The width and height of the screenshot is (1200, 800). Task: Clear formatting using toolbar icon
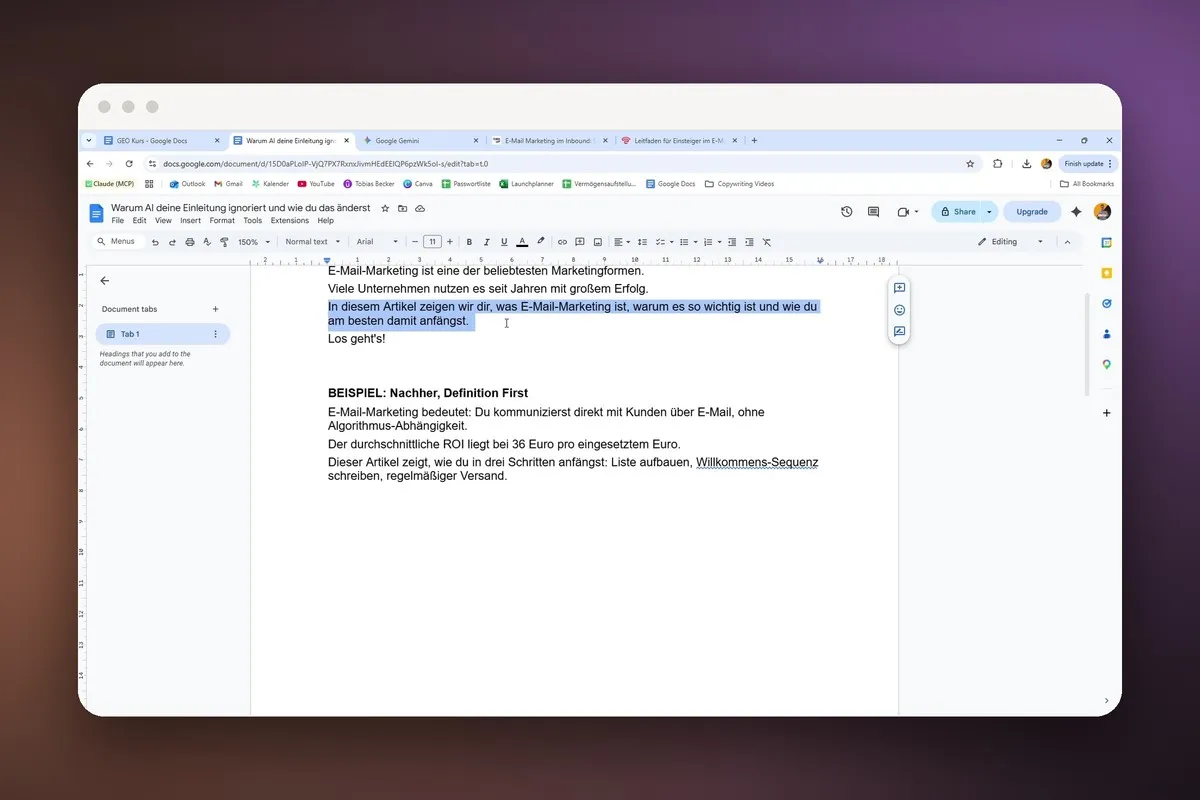pyautogui.click(x=767, y=242)
